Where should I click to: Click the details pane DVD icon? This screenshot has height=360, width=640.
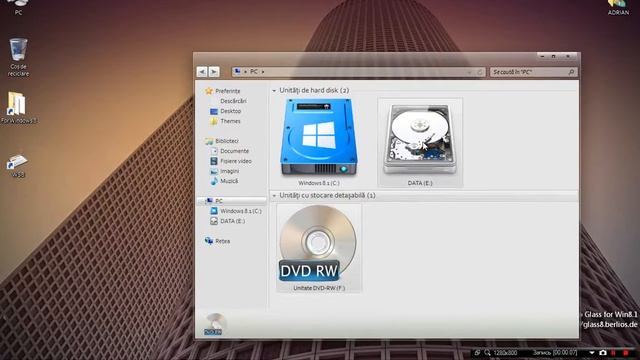coord(214,324)
